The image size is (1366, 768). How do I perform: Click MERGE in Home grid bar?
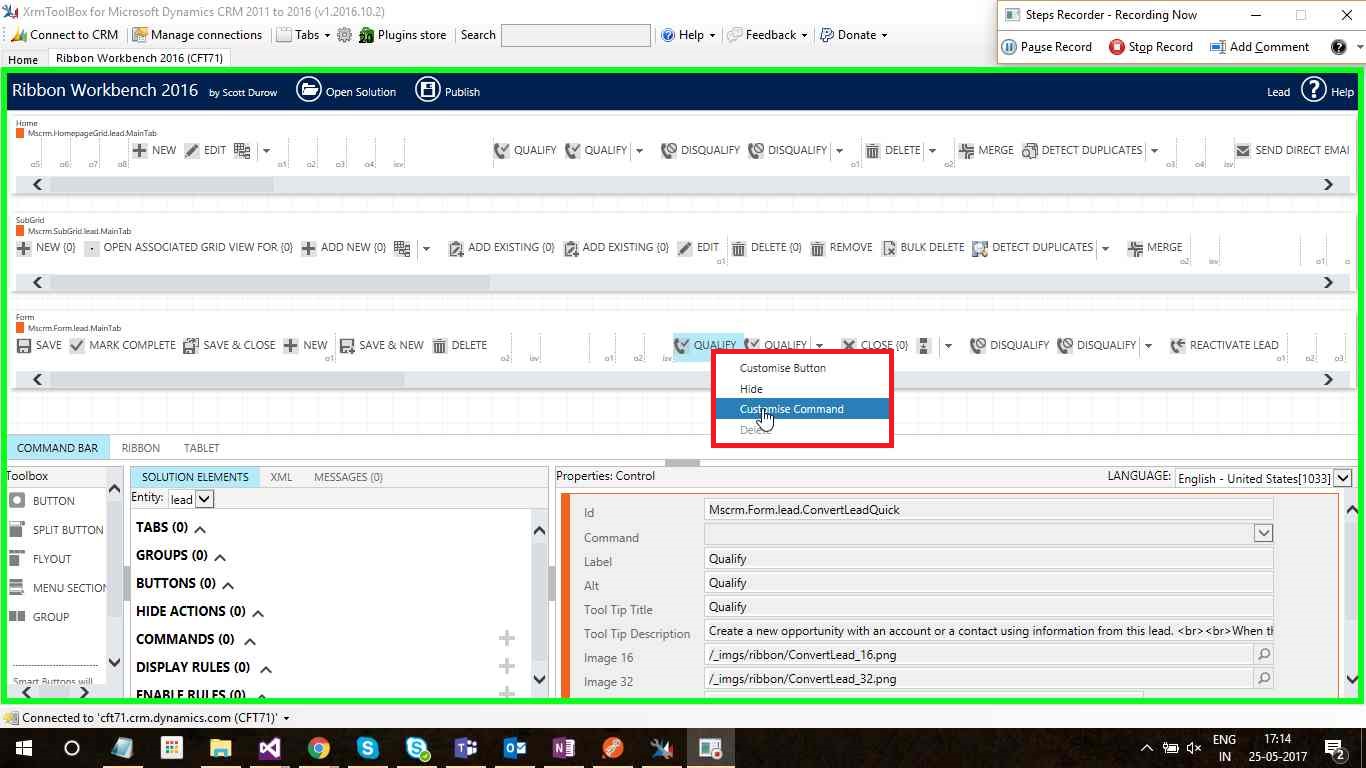pyautogui.click(x=986, y=151)
